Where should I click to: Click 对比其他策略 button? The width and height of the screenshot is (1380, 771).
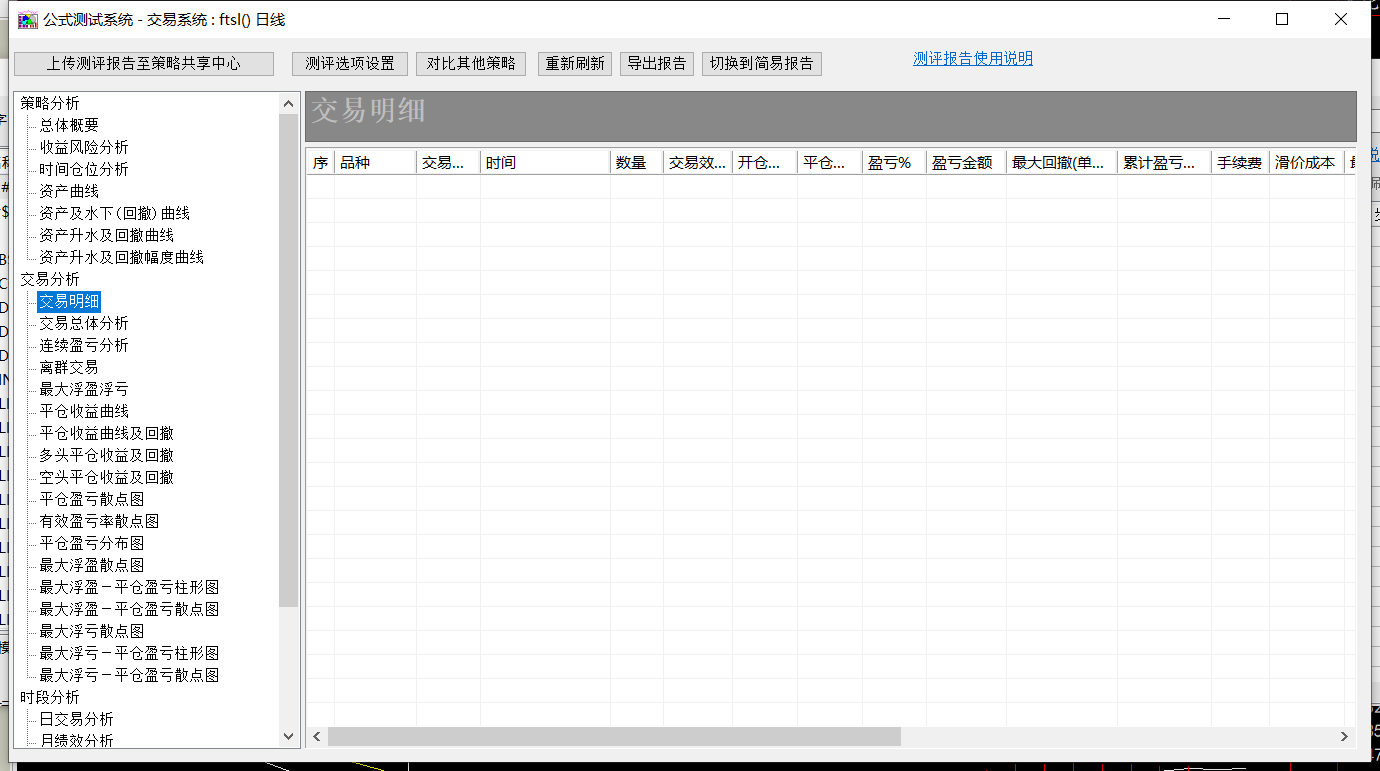471,63
